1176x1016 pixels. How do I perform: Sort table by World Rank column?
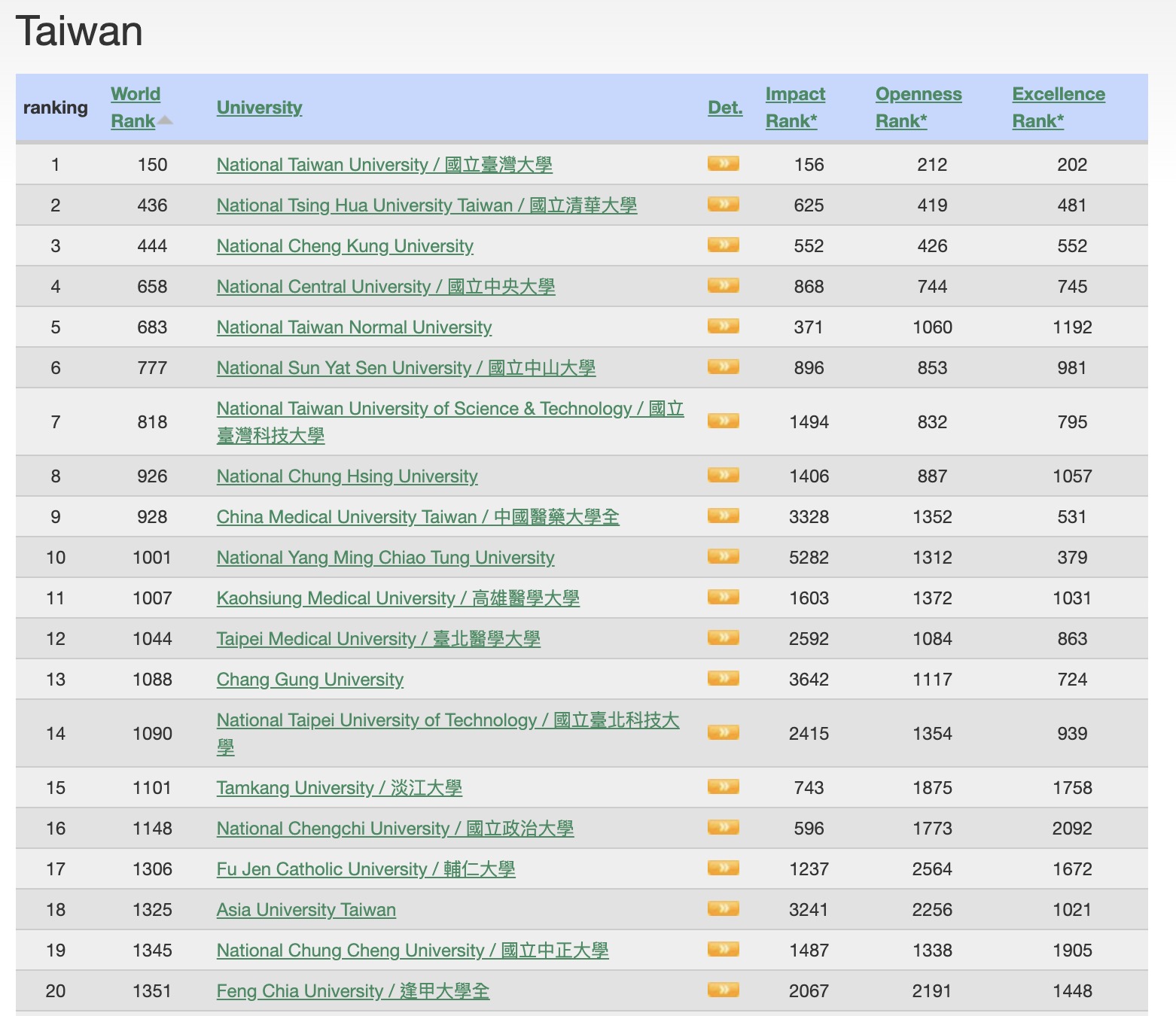click(x=136, y=108)
